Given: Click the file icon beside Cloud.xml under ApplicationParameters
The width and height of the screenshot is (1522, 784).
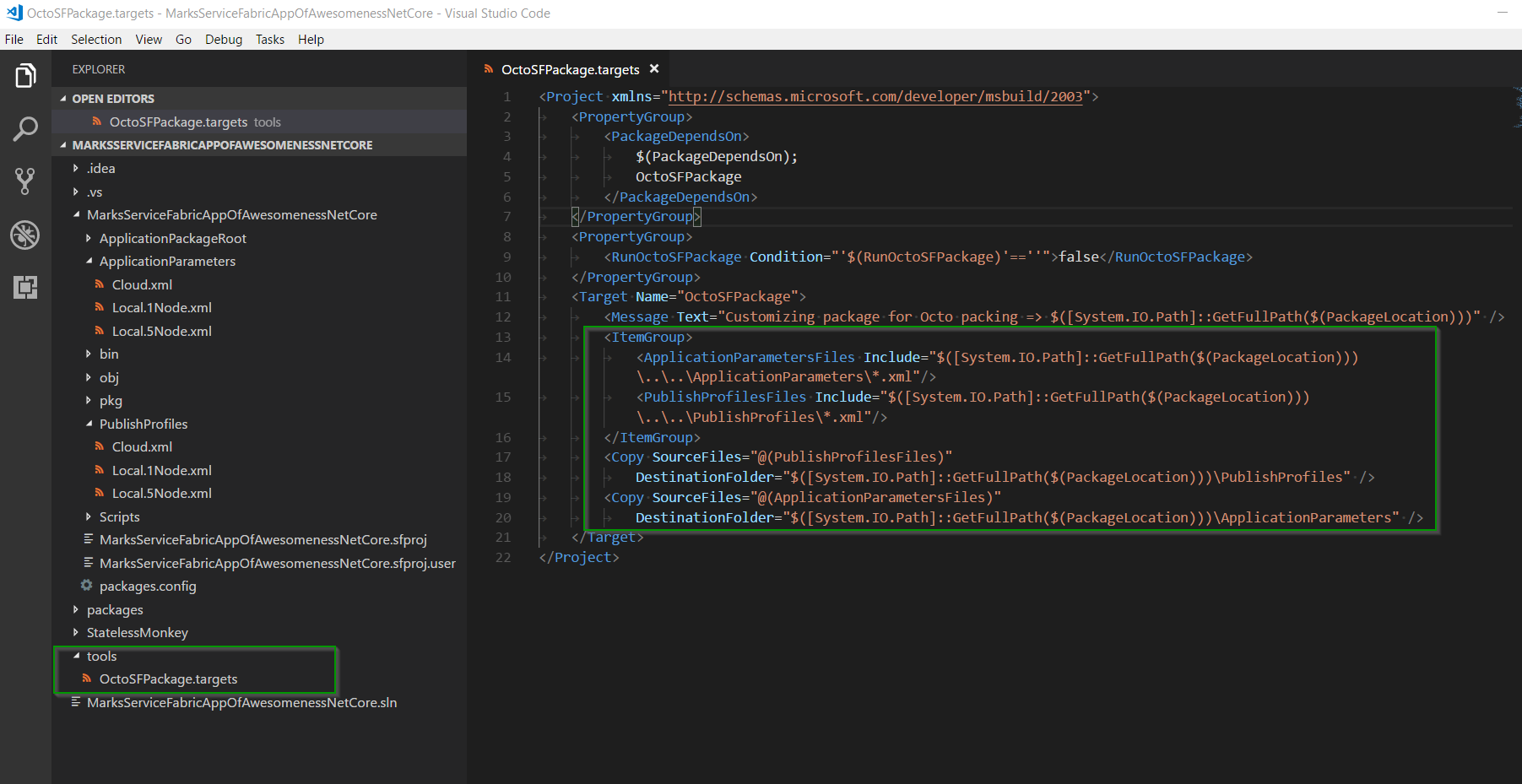Looking at the screenshot, I should pyautogui.click(x=99, y=284).
